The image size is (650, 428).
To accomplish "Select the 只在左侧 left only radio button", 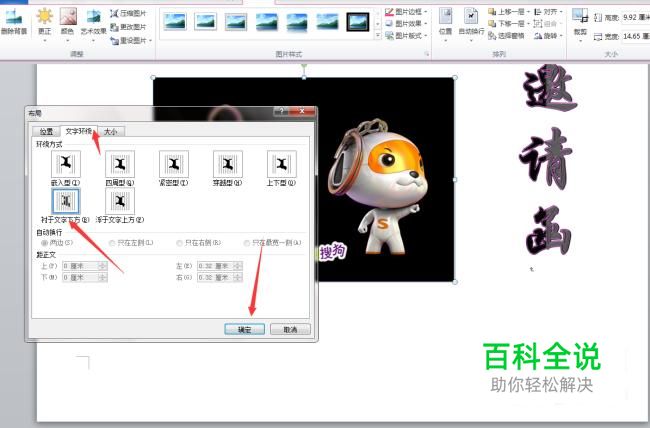I will tap(112, 243).
